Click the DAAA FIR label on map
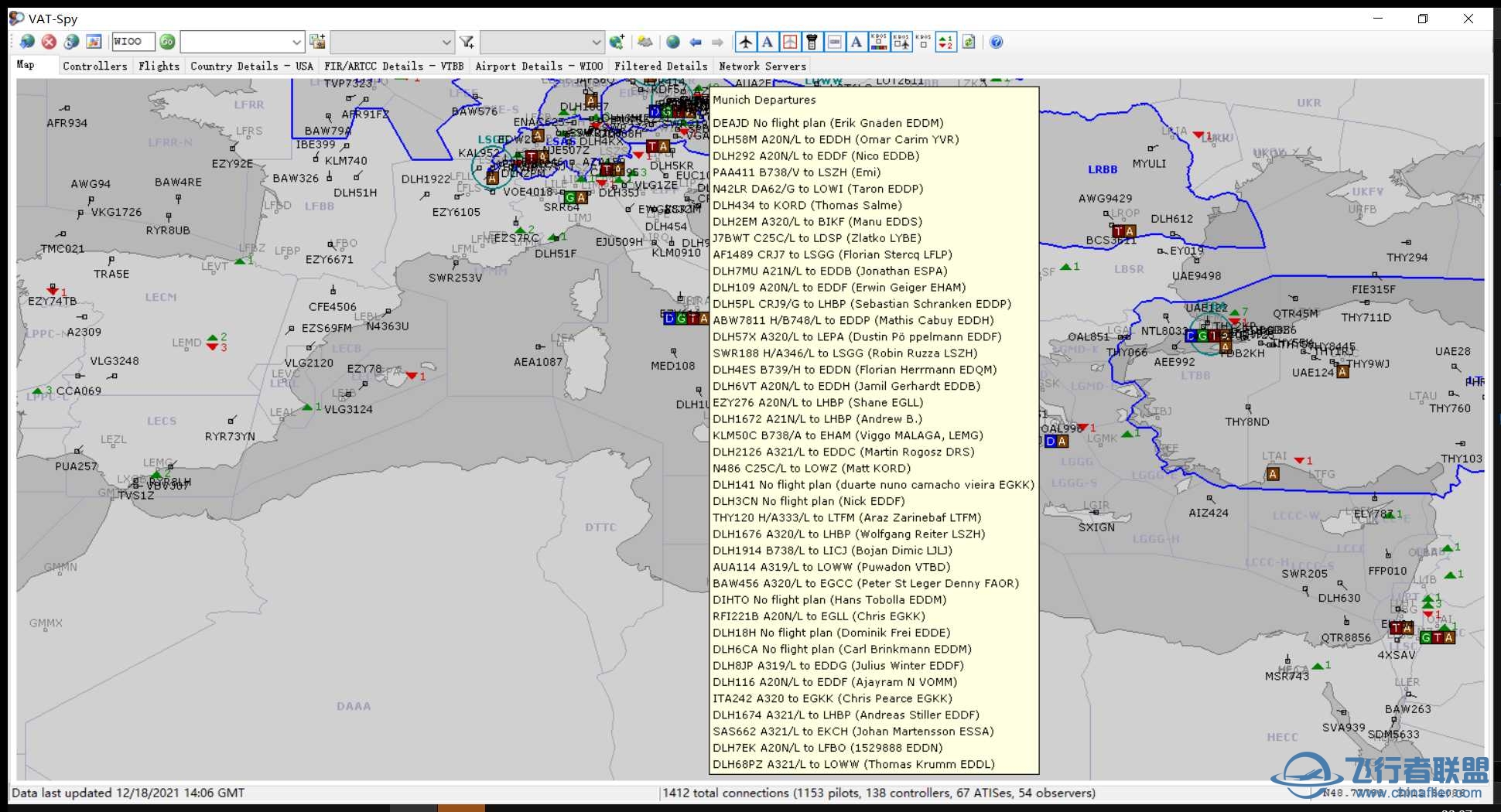This screenshot has width=1501, height=812. [354, 706]
